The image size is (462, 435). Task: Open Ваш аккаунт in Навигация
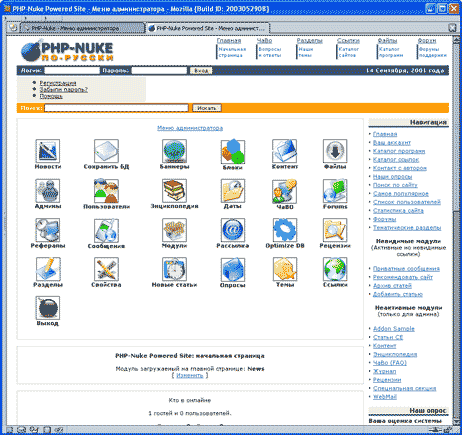click(392, 143)
